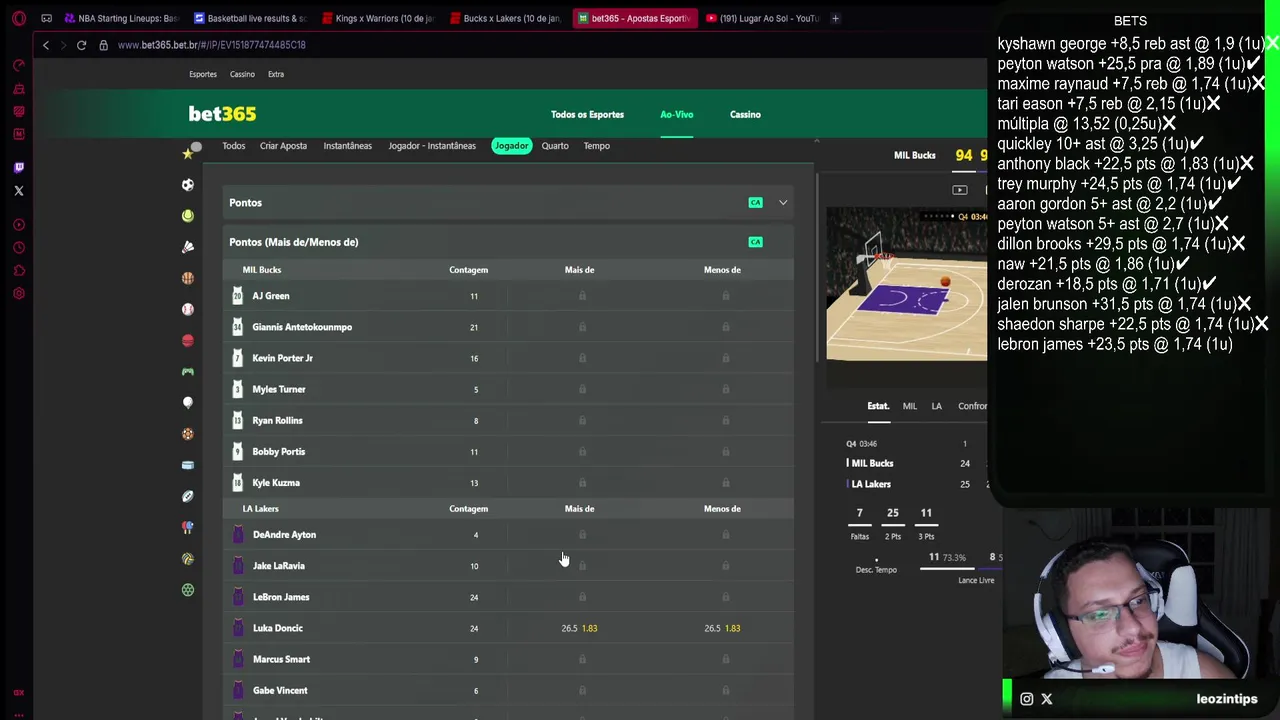Select the volleyball sport icon

(x=187, y=559)
